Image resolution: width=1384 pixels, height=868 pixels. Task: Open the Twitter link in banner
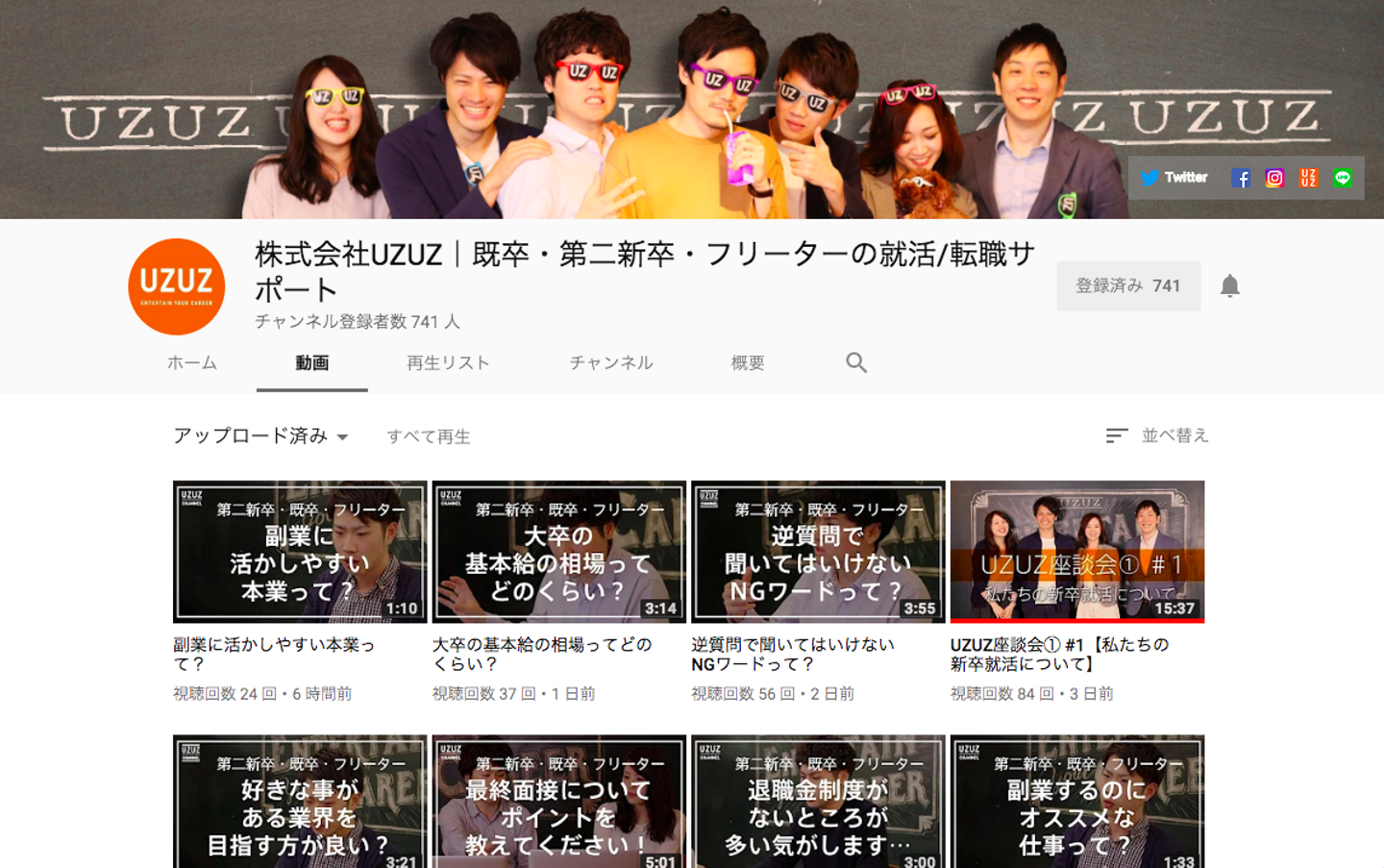click(x=1174, y=178)
